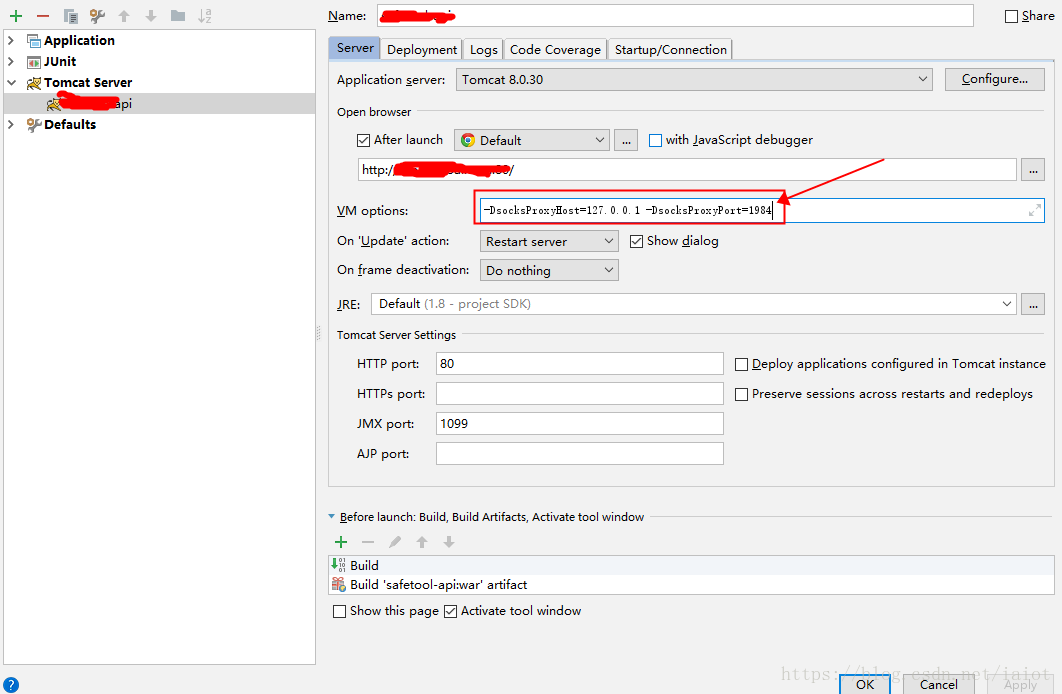Screen dimensions: 1062x694
Task: Open On frame deactivation dropdown
Action: [x=549, y=270]
